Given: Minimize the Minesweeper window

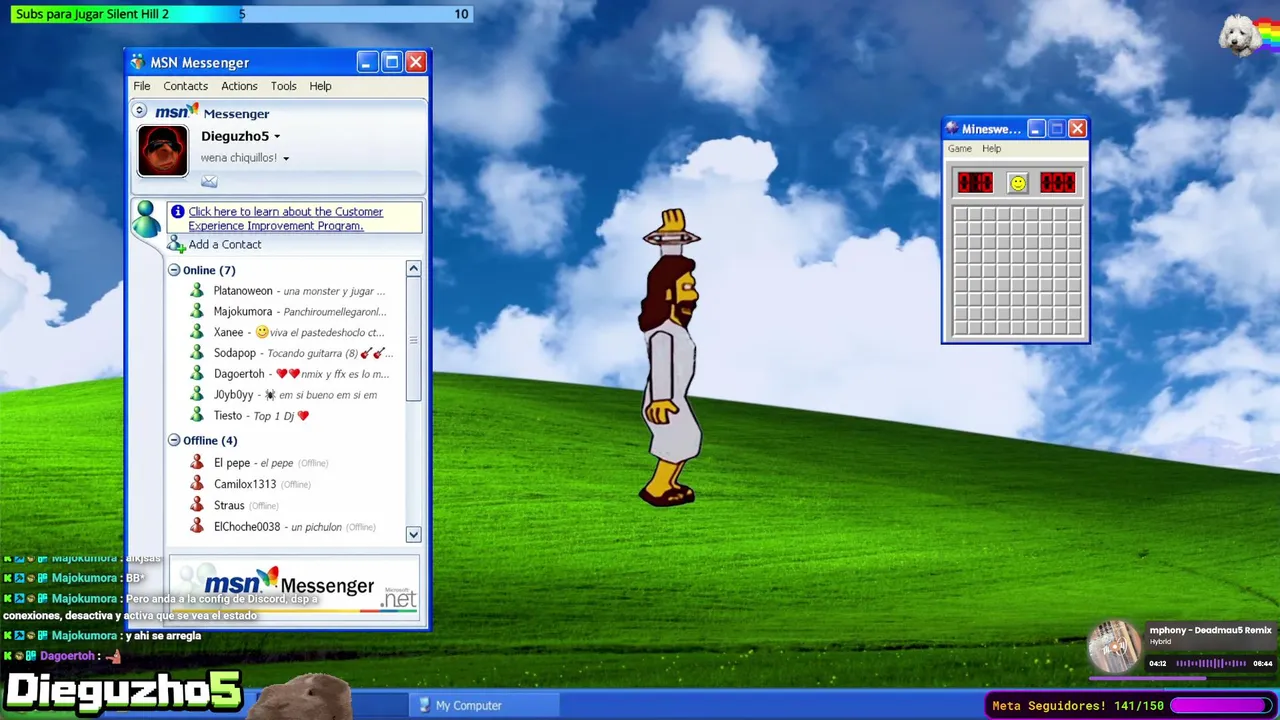Looking at the screenshot, I should pos(1036,129).
